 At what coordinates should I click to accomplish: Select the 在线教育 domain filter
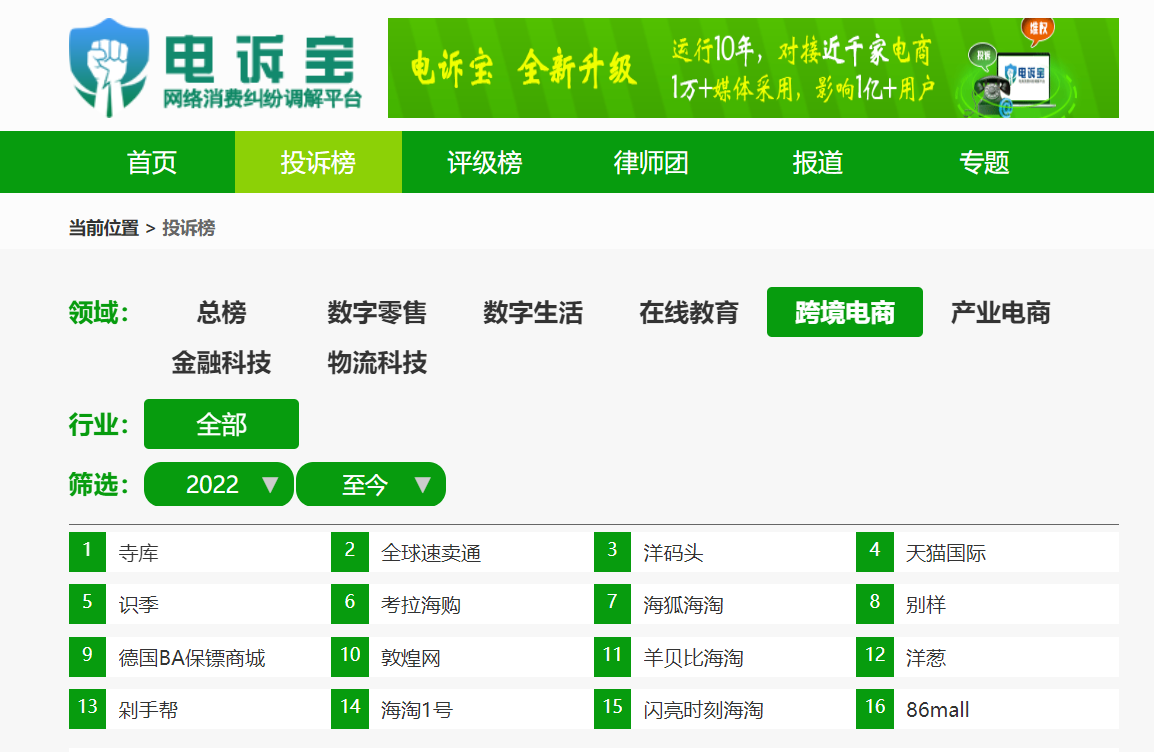pyautogui.click(x=689, y=312)
